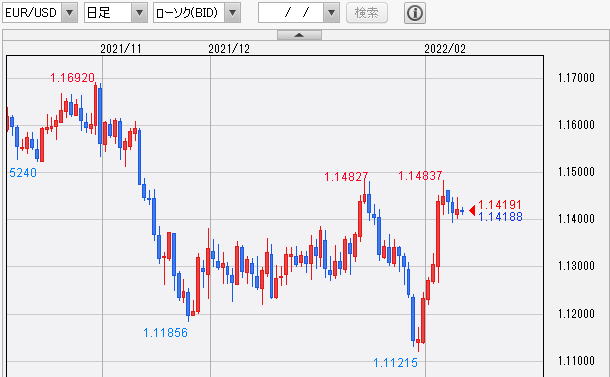Click the 1.14837 high price label
The height and width of the screenshot is (377, 610).
(x=420, y=176)
